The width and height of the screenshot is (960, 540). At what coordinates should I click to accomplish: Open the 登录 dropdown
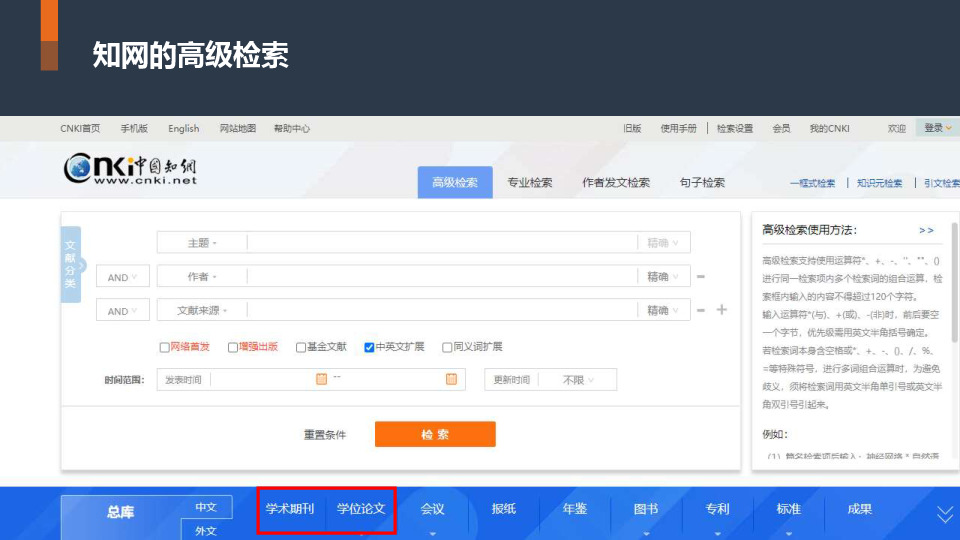[x=937, y=127]
